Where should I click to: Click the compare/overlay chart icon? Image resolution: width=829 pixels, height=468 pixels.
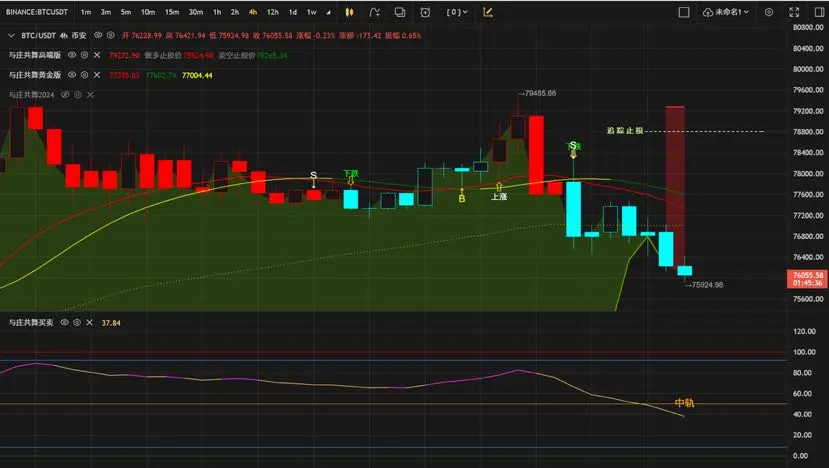(400, 12)
